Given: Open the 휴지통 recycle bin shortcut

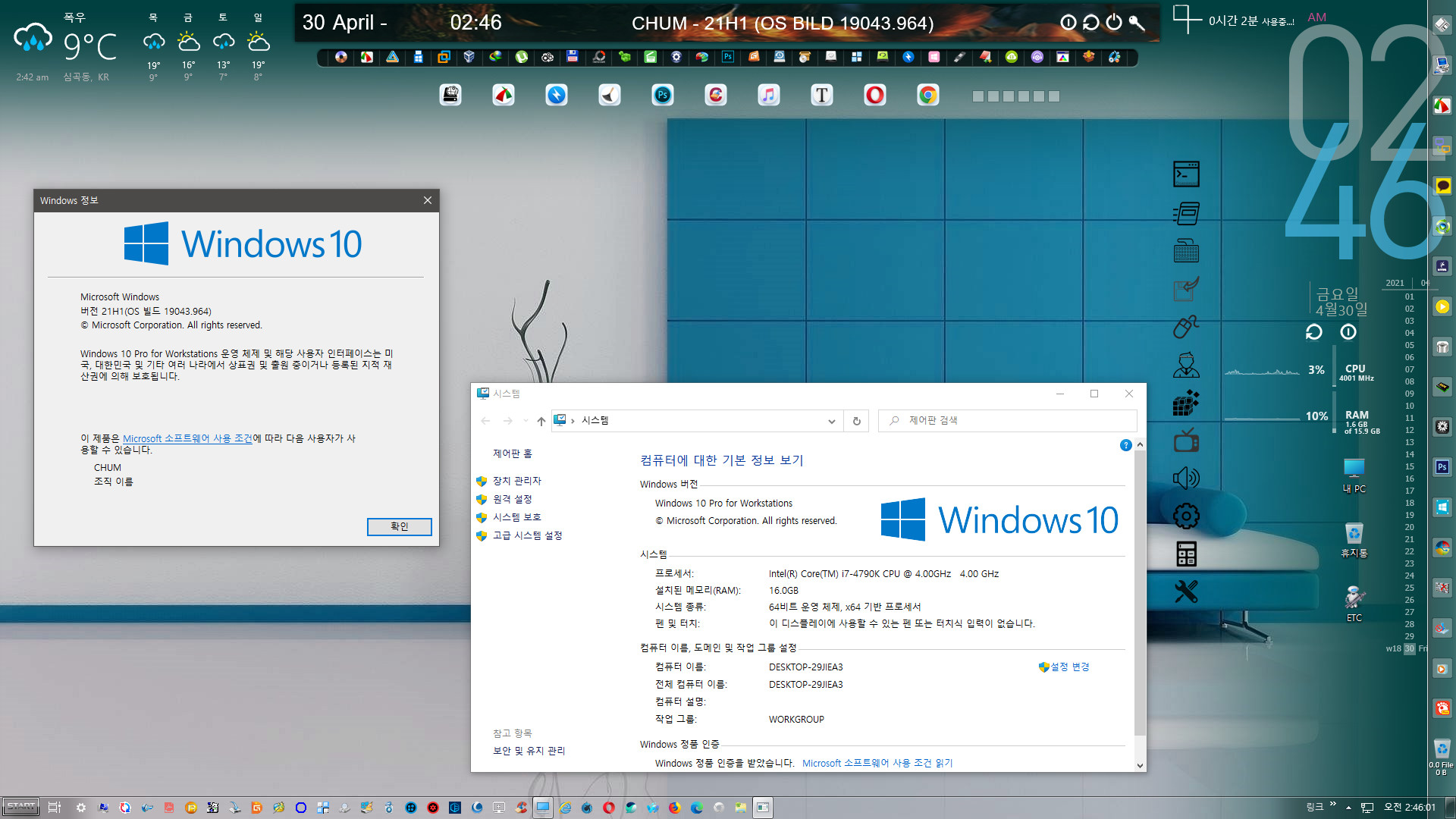Looking at the screenshot, I should coord(1354,541).
